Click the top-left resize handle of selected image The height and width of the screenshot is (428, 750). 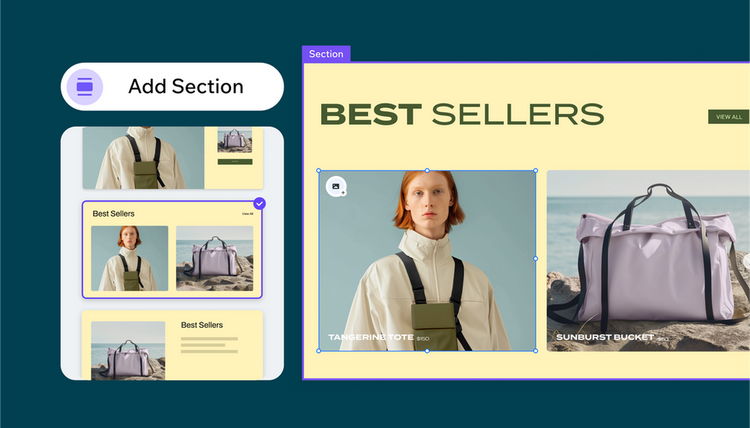pos(319,170)
